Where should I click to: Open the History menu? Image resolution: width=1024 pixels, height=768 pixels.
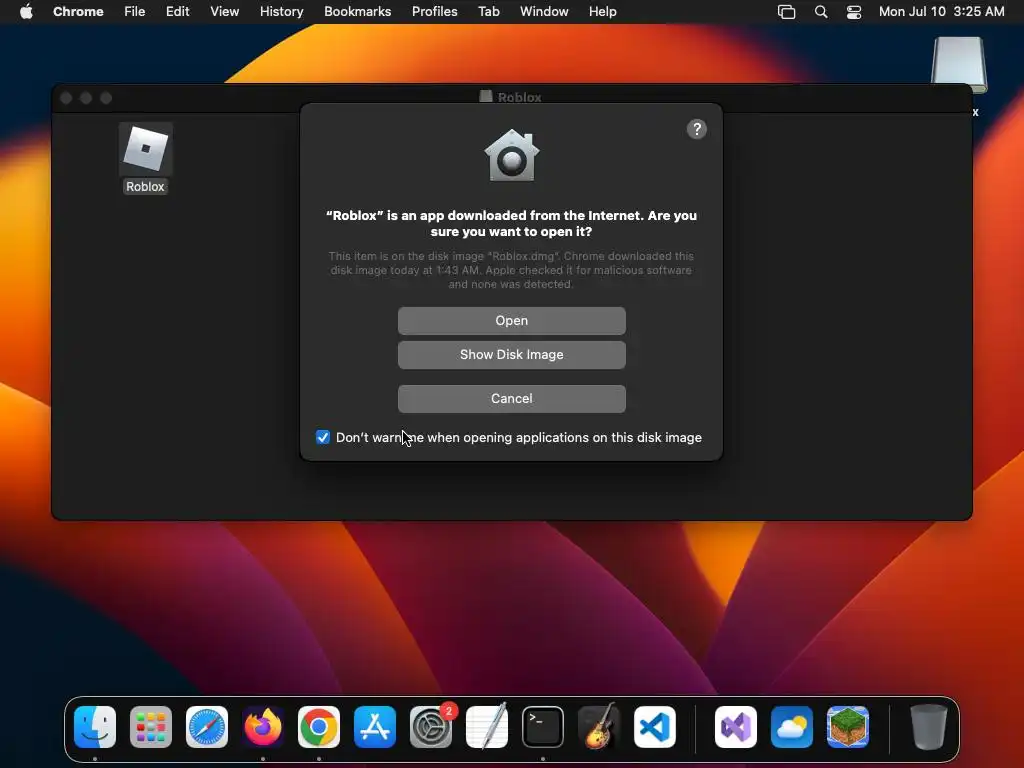coord(281,12)
